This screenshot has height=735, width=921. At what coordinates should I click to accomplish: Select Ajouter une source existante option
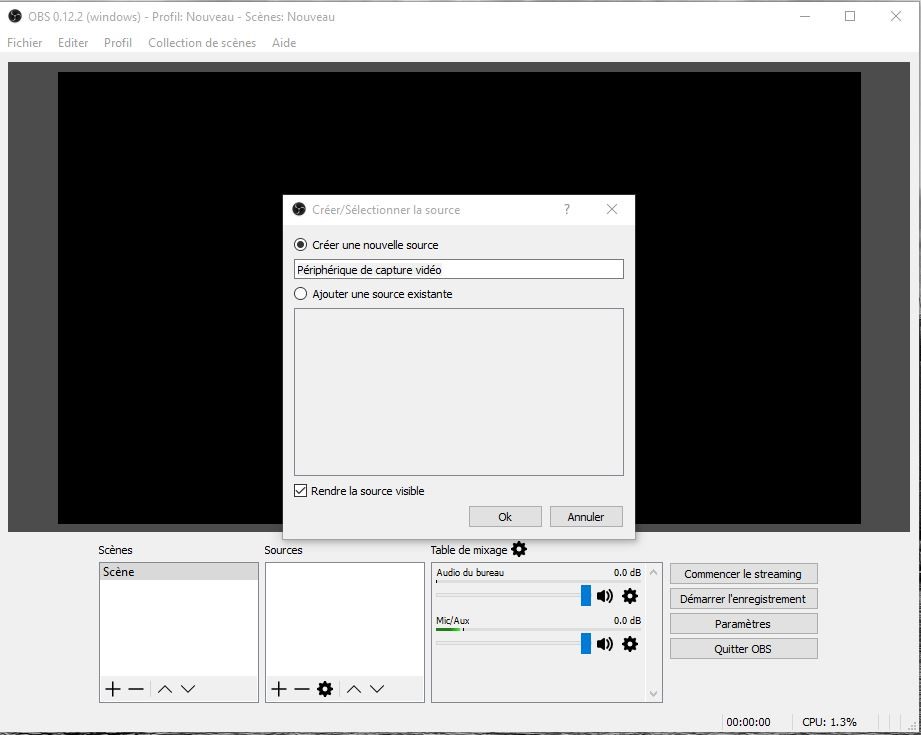(x=301, y=294)
